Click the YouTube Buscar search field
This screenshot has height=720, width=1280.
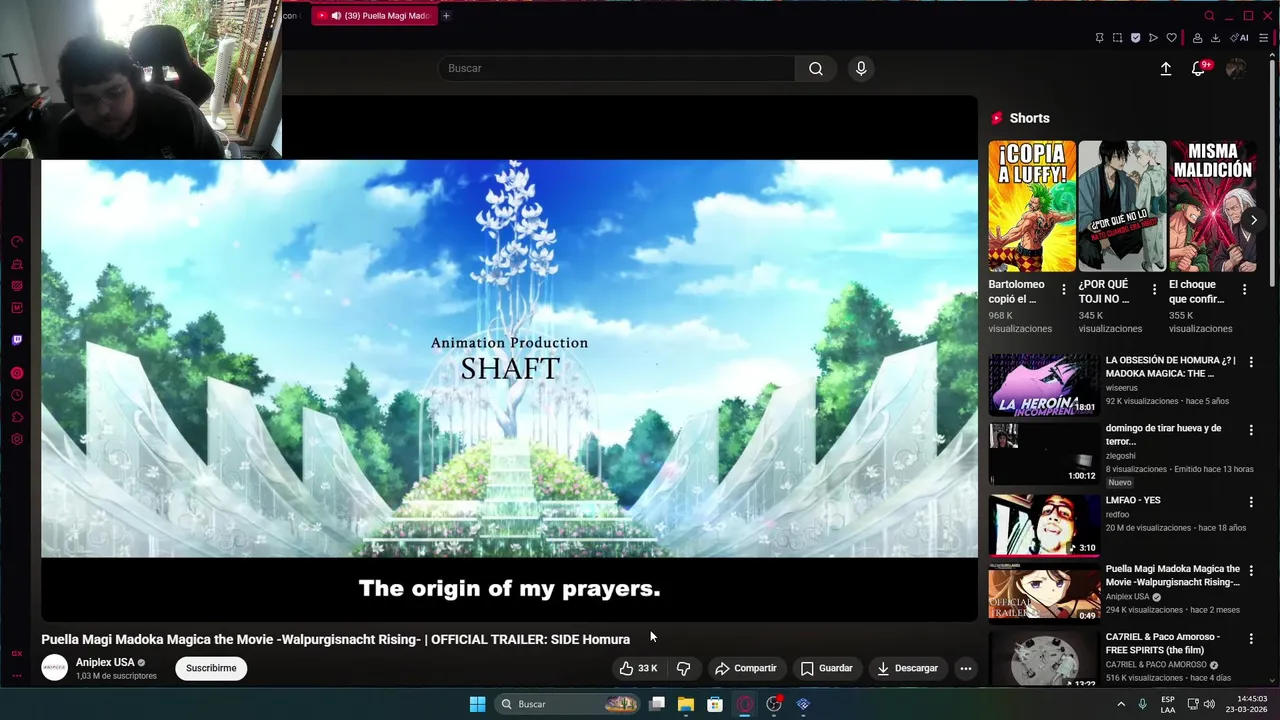617,68
